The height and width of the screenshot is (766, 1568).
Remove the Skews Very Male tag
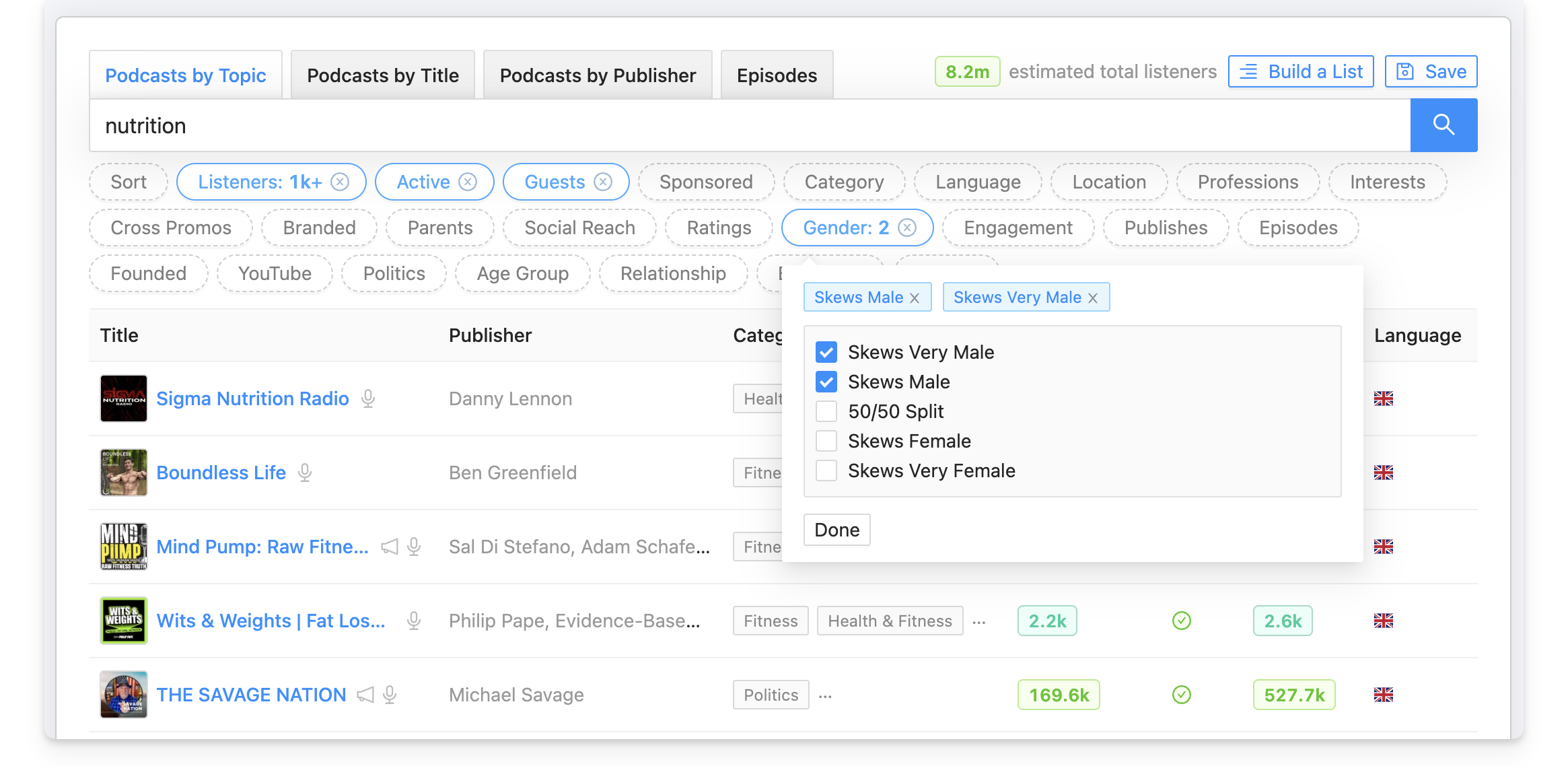[1093, 298]
